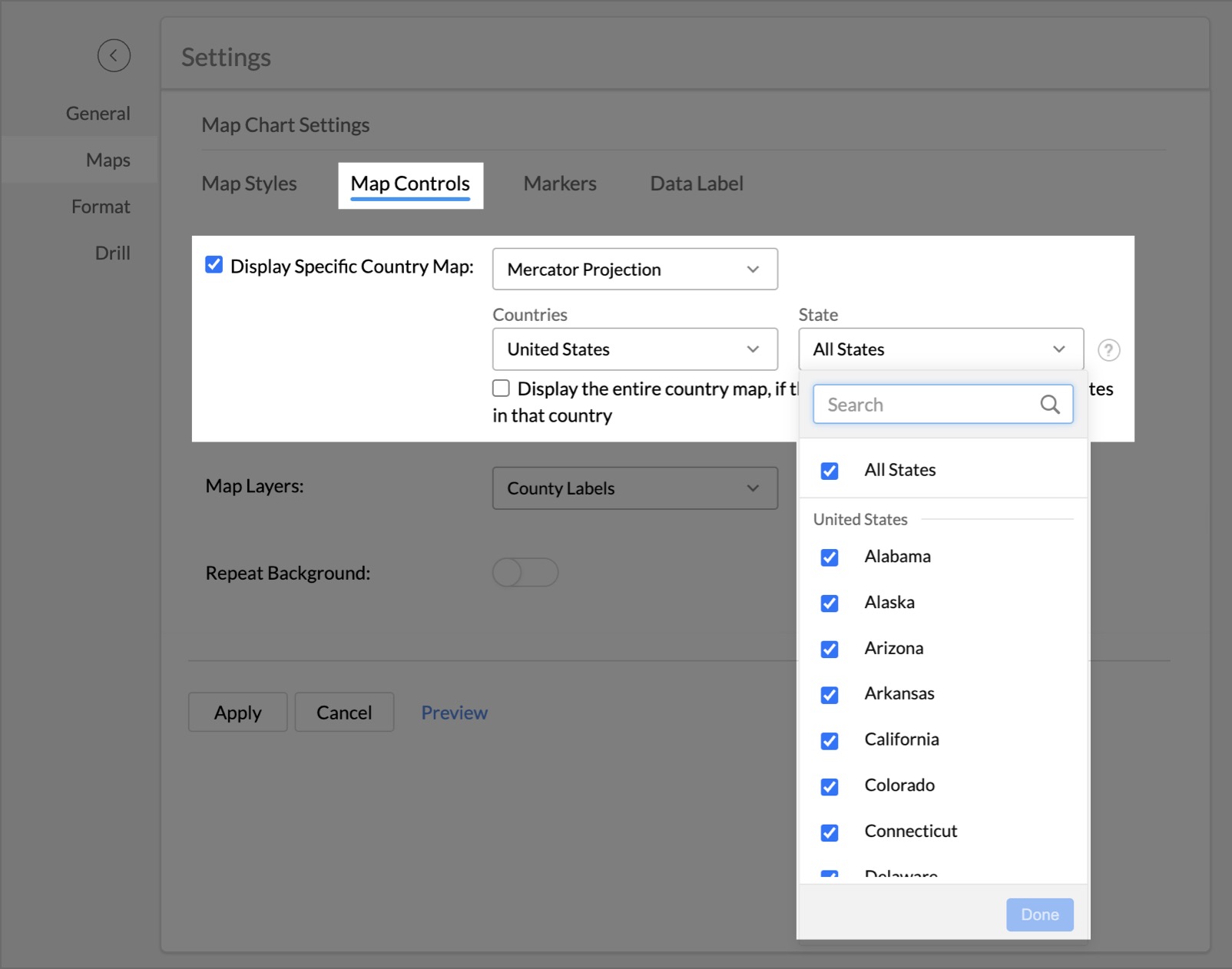Enable display entire country map checkbox
1232x969 pixels.
(502, 389)
